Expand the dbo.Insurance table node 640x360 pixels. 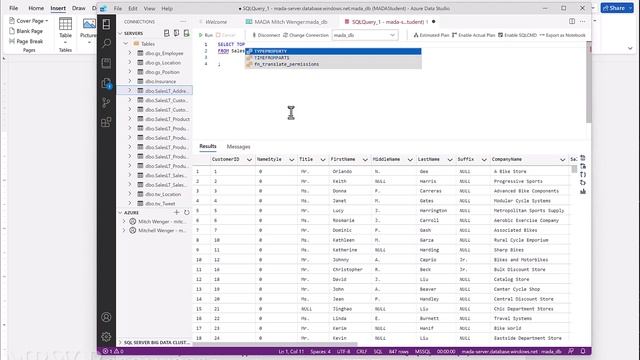pyautogui.click(x=130, y=81)
